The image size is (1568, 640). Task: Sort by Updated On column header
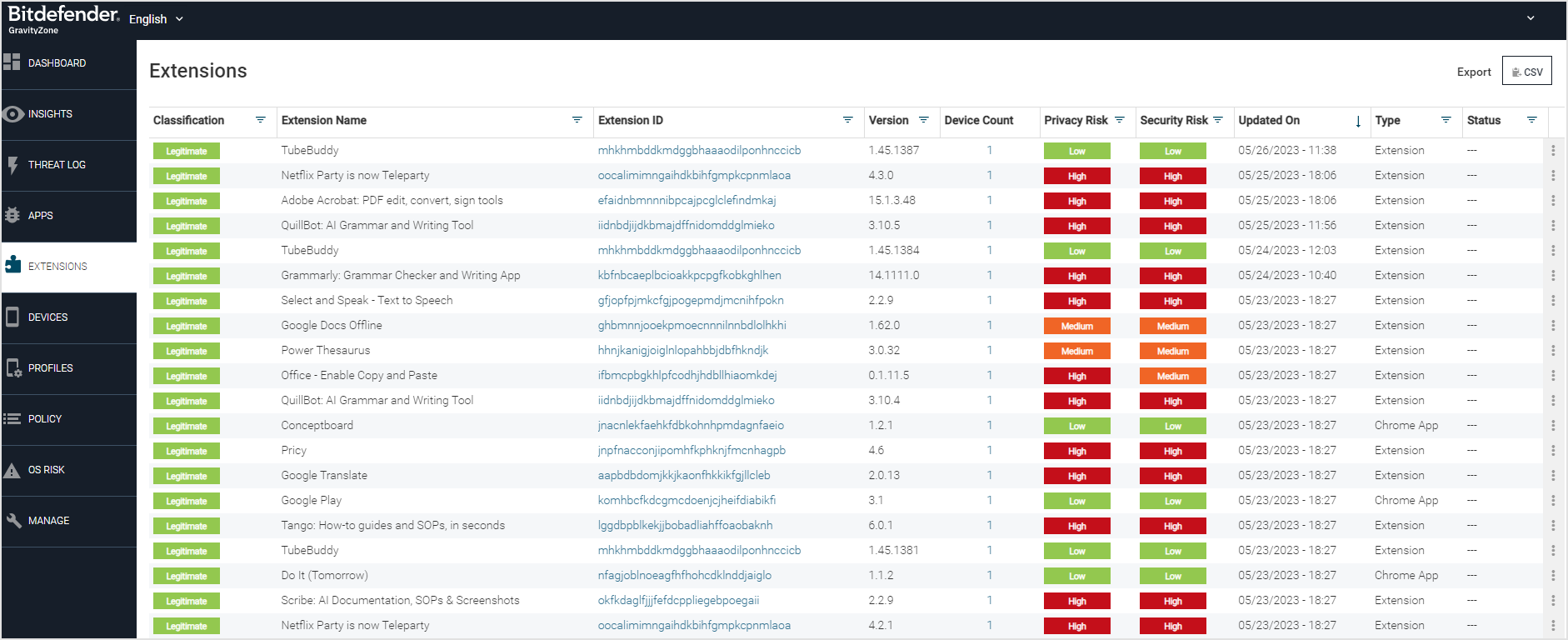click(1269, 120)
